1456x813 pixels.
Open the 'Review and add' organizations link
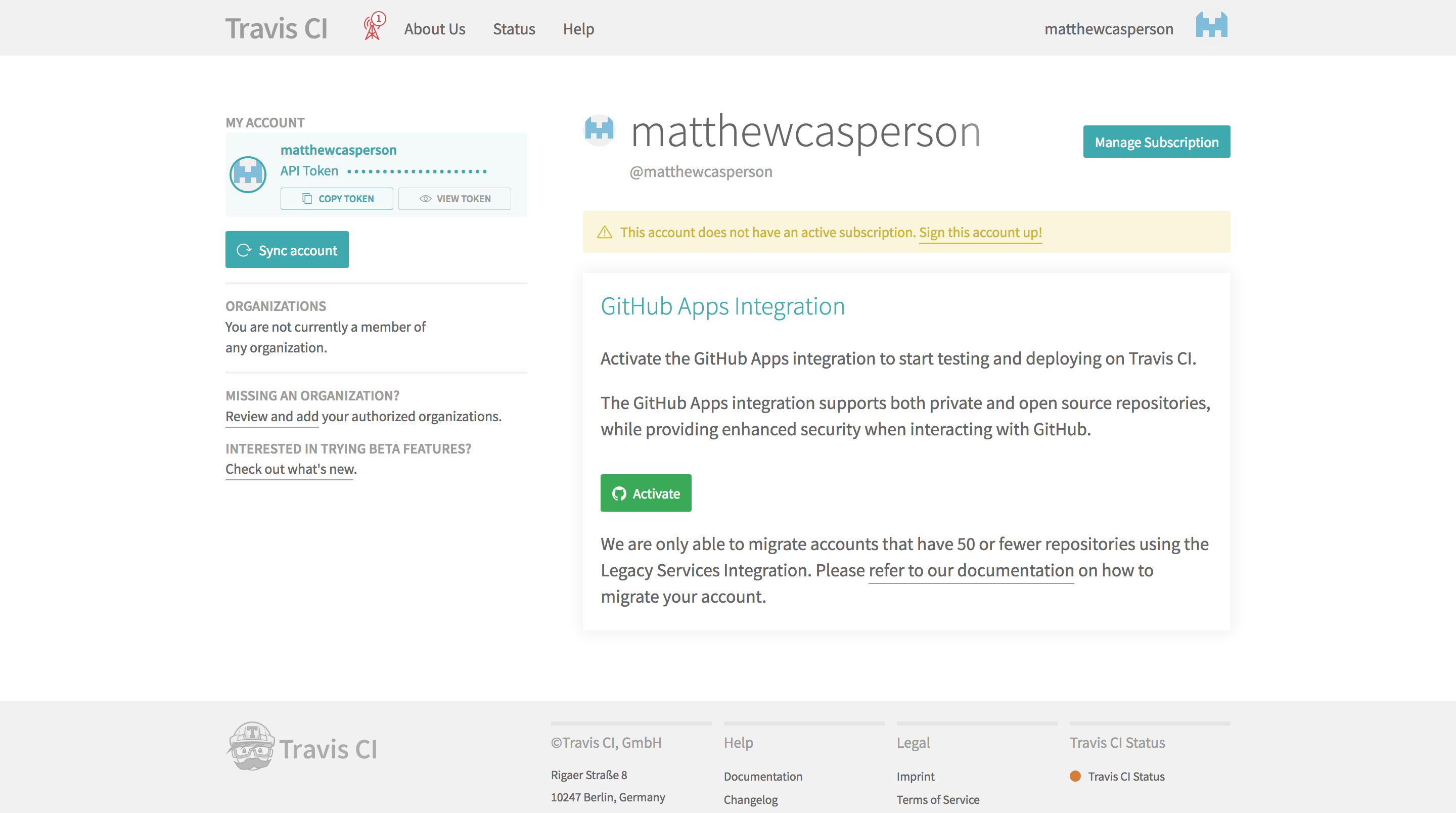point(272,416)
